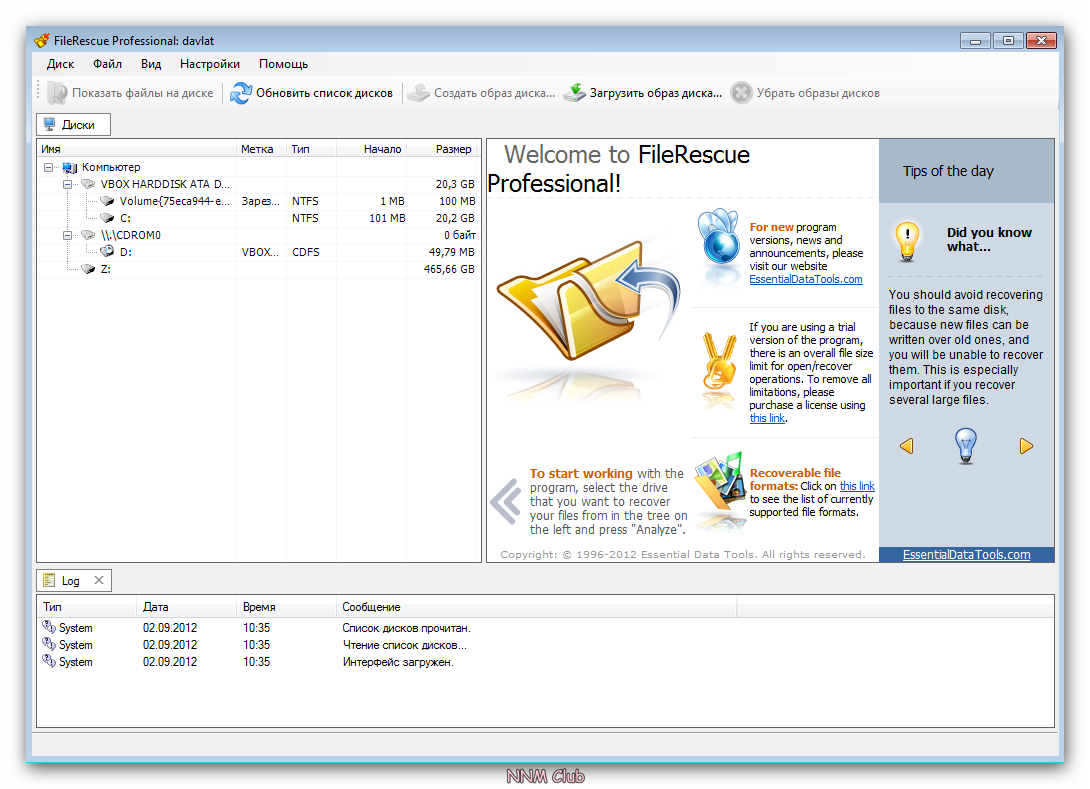Viewport: 1090px width, 789px height.
Task: Follow 'this link' for supported file formats
Action: tap(857, 486)
